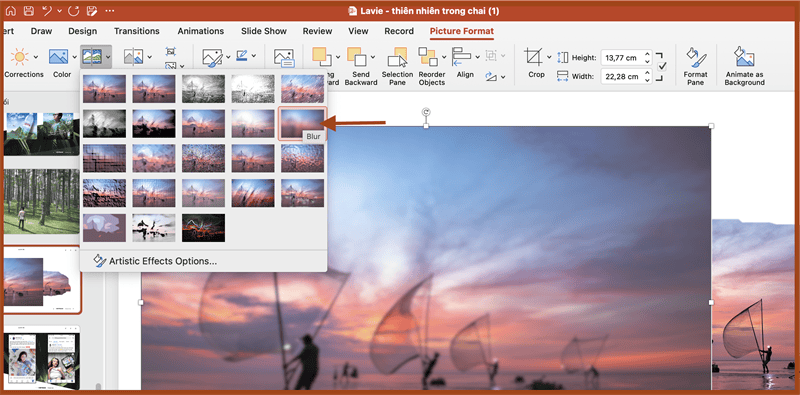
Task: Expand the Corrections dropdown arrow
Action: pyautogui.click(x=36, y=57)
